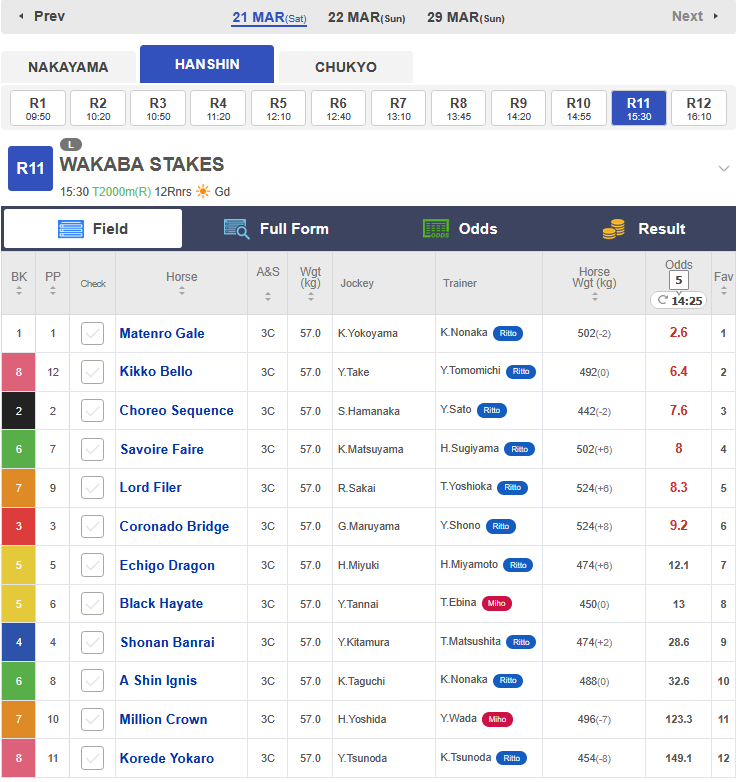Select the 22 MAR (Sun) date

click(367, 17)
